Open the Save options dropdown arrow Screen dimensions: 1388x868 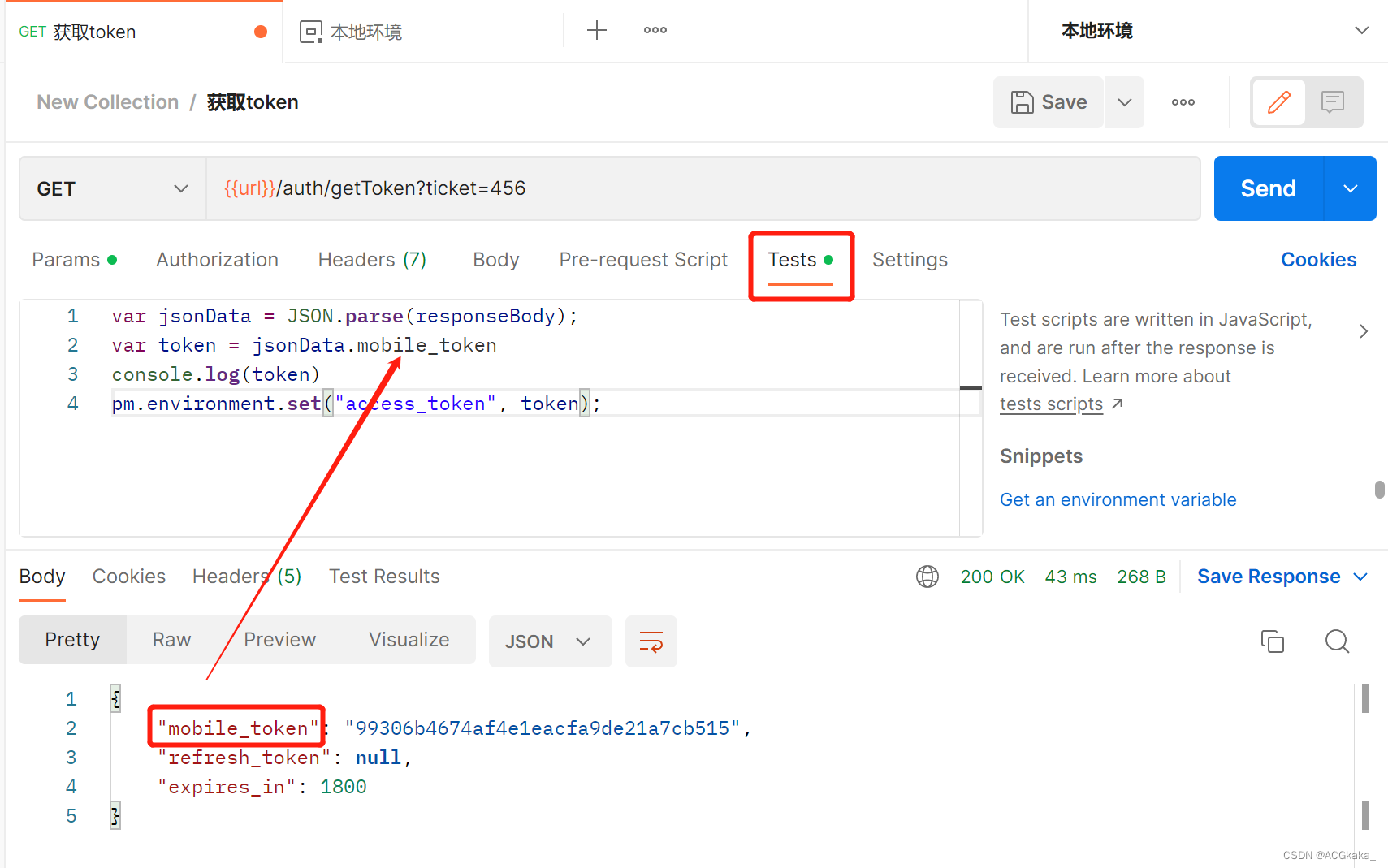point(1125,102)
